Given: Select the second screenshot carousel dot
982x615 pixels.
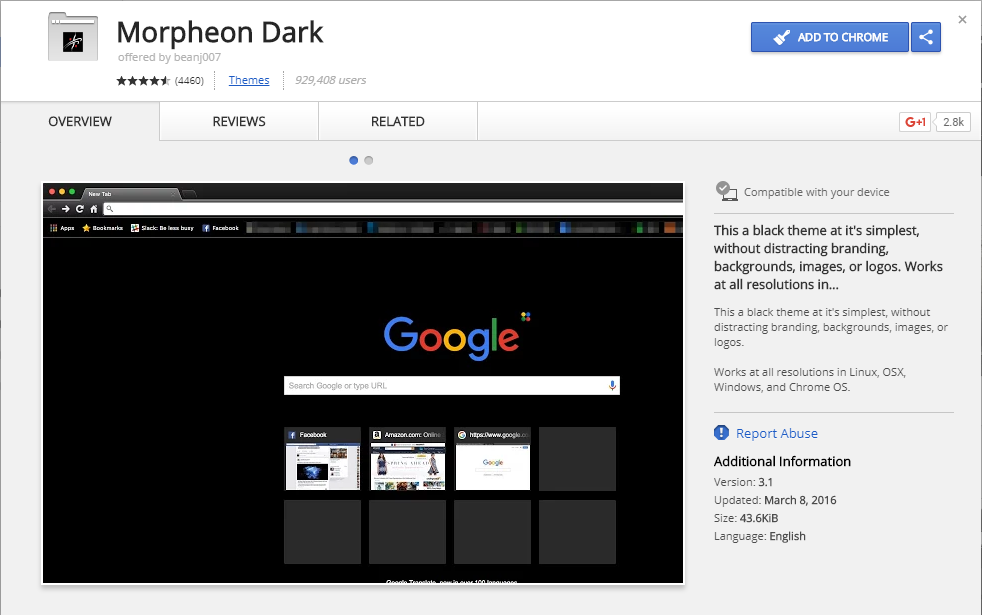Looking at the screenshot, I should (369, 160).
